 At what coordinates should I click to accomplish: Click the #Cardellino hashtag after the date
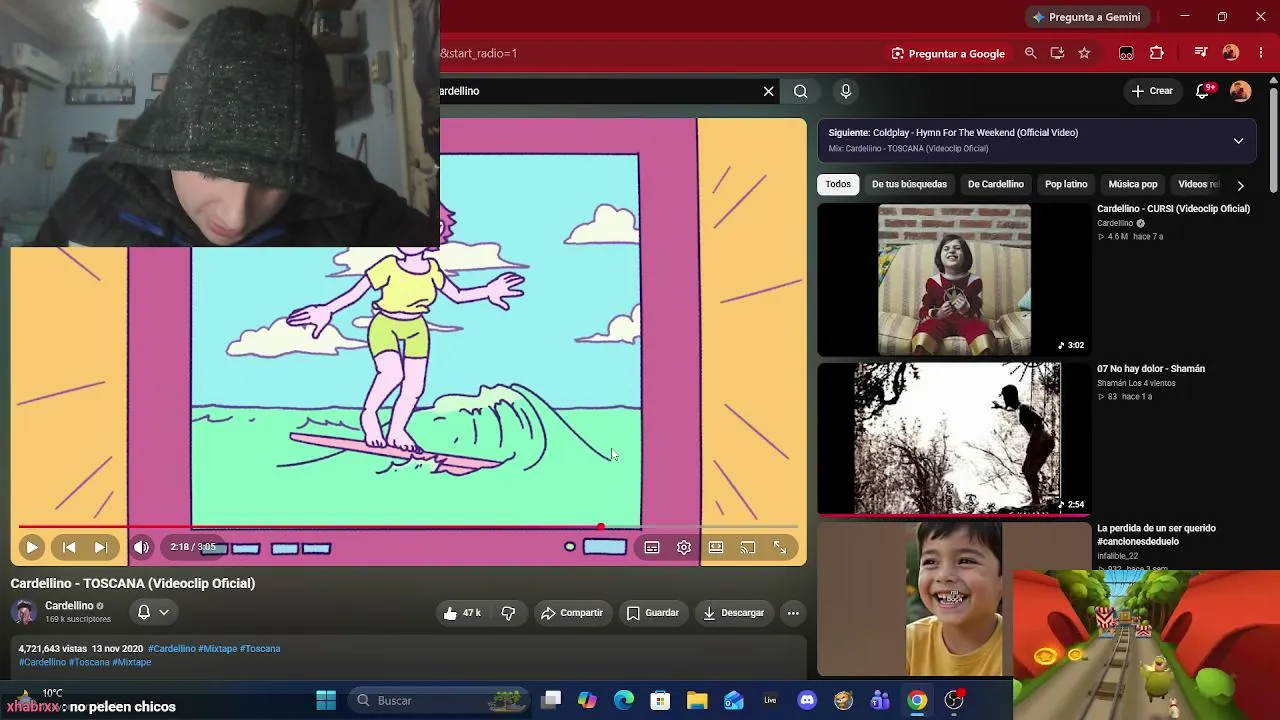click(172, 648)
